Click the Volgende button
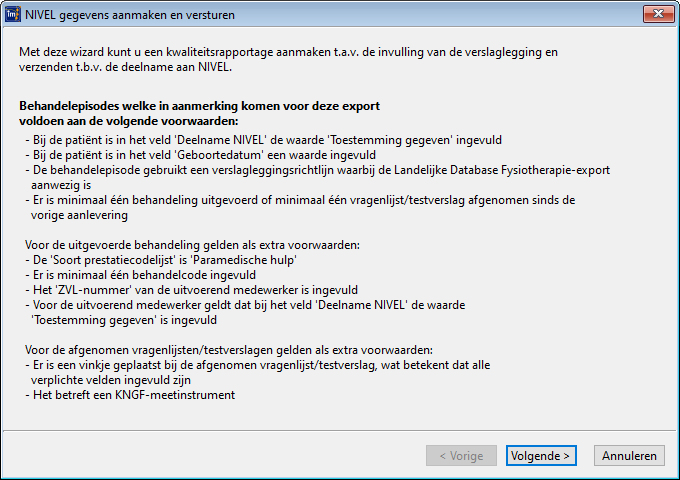Screen dimensions: 680x480 pyautogui.click(x=541, y=455)
